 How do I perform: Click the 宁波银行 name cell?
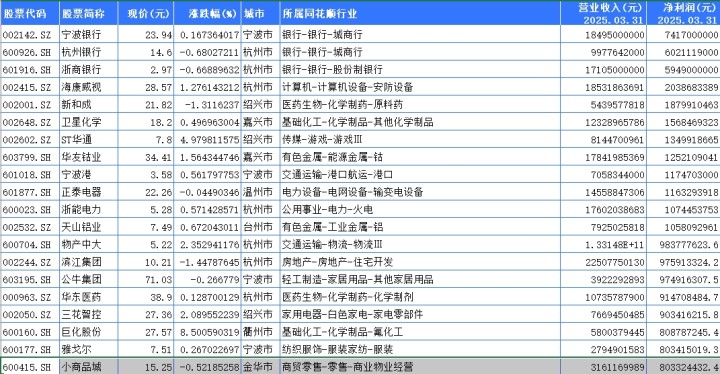pyautogui.click(x=89, y=34)
